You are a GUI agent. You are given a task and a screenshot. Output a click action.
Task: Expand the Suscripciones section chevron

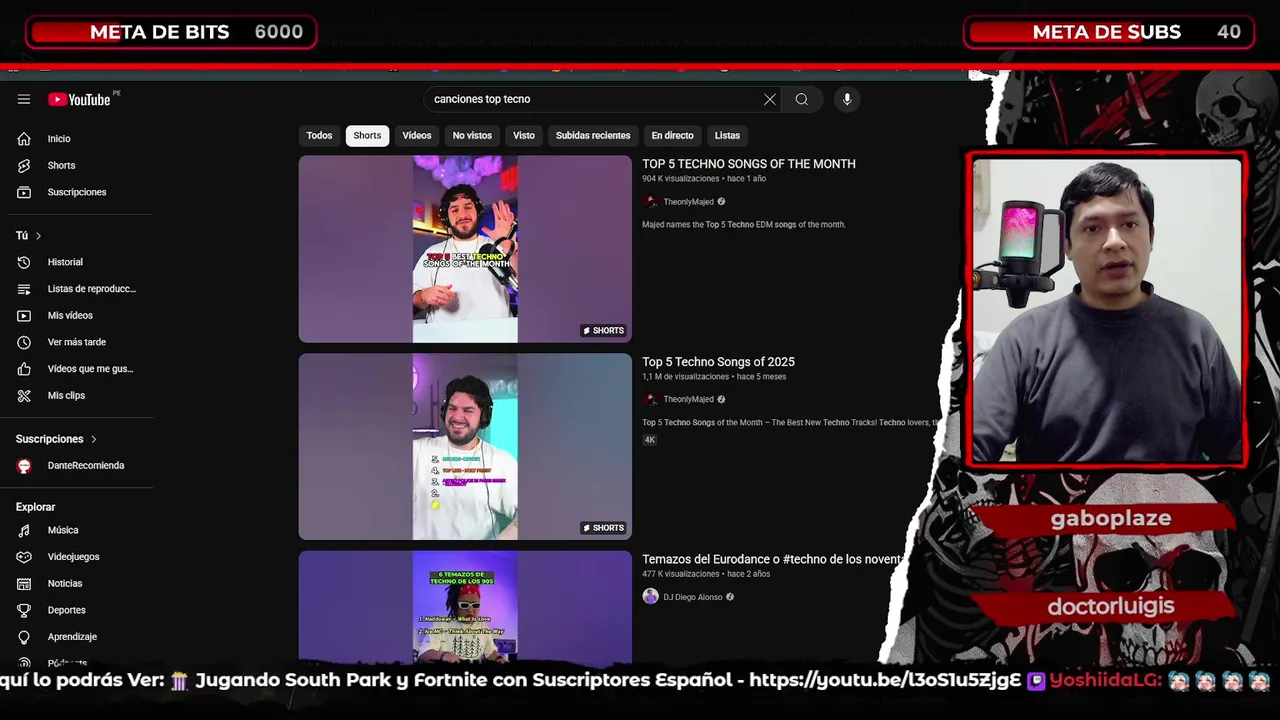[94, 439]
